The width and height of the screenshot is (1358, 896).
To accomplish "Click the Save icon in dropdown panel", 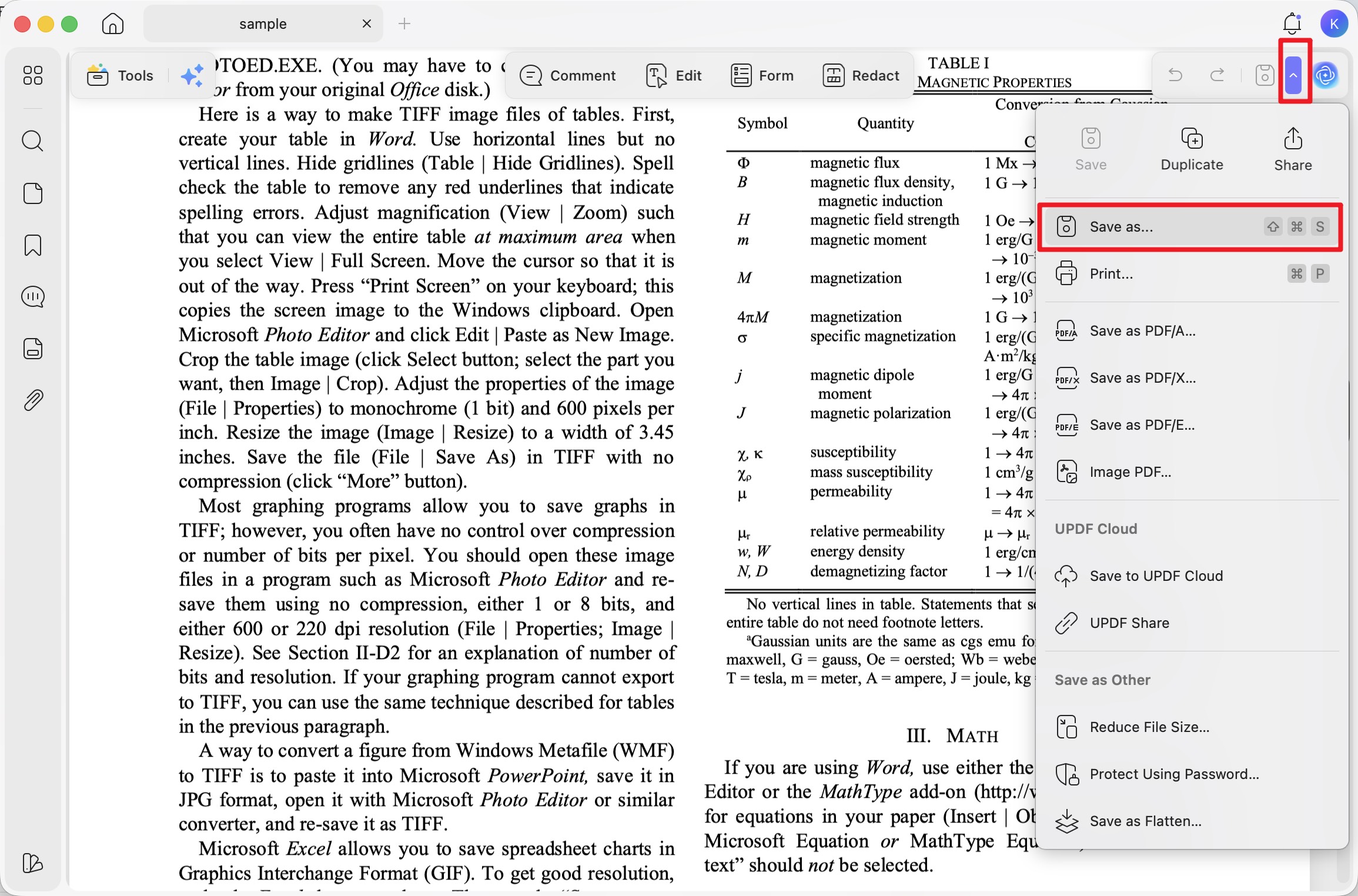I will click(x=1091, y=149).
